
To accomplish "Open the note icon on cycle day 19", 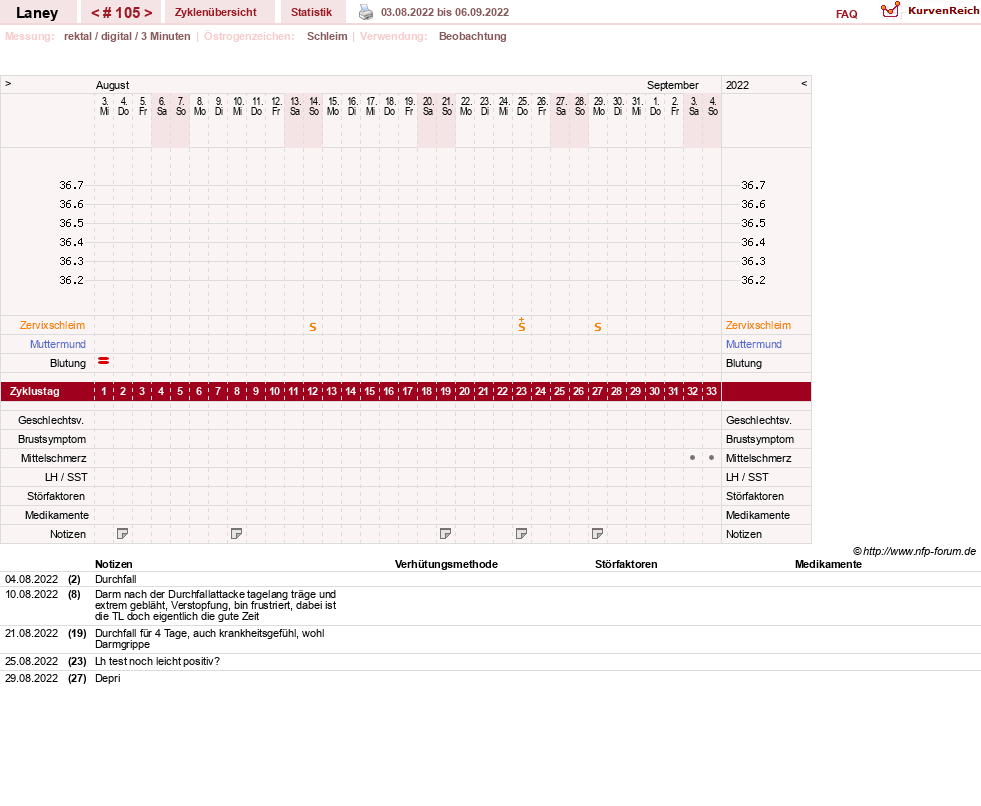I will (445, 534).
